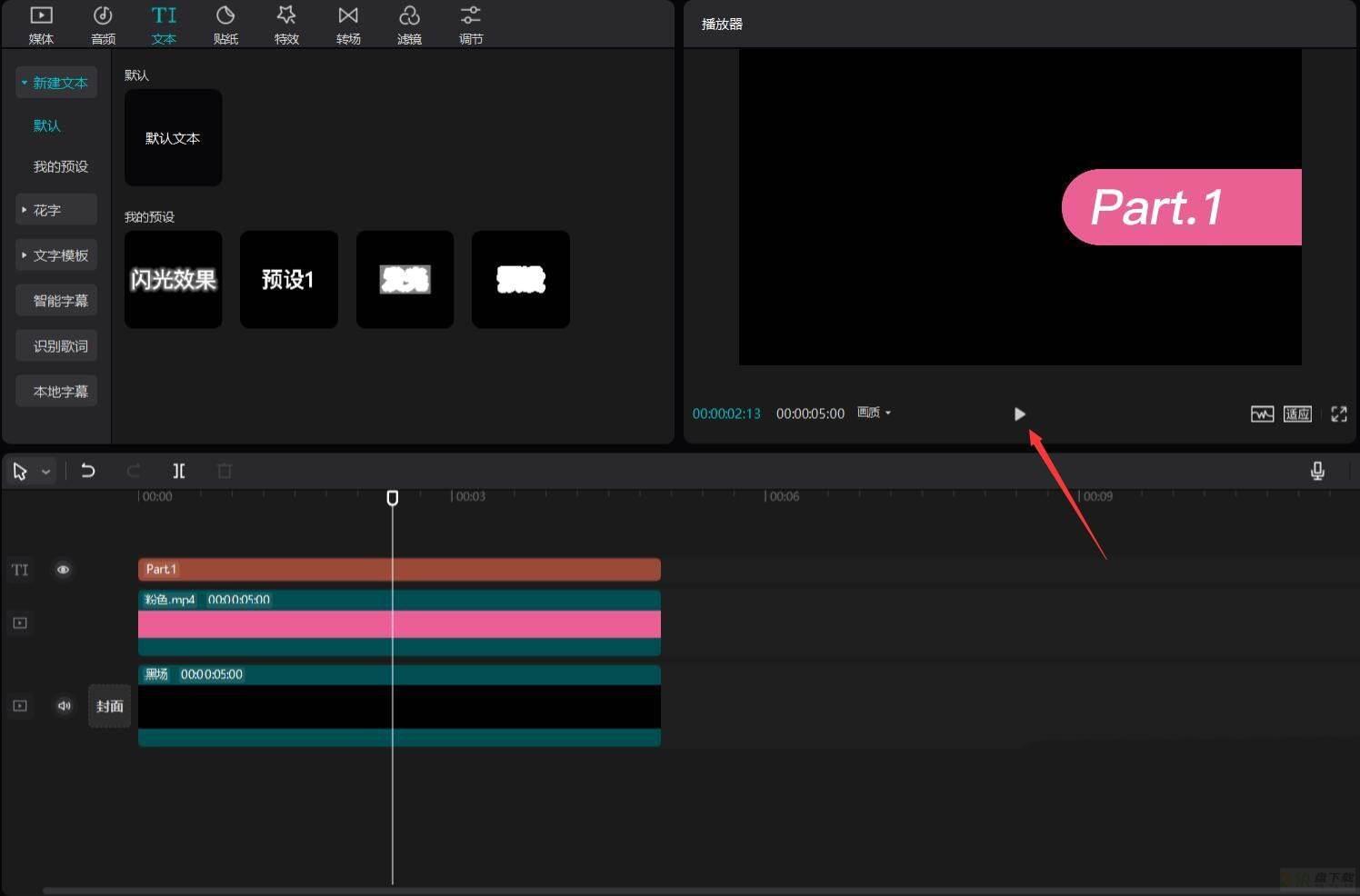Enter fullscreen preview
1360x896 pixels.
tap(1339, 414)
